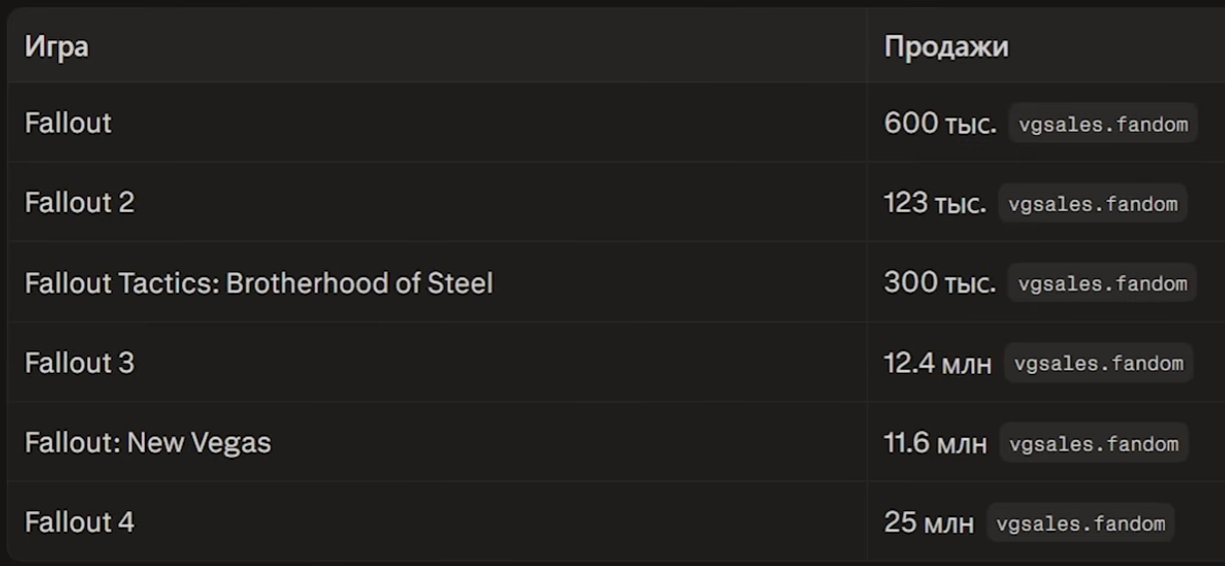Click the 11.6 млн sales figure
Viewport: 1225px width, 566px height.
pos(935,443)
